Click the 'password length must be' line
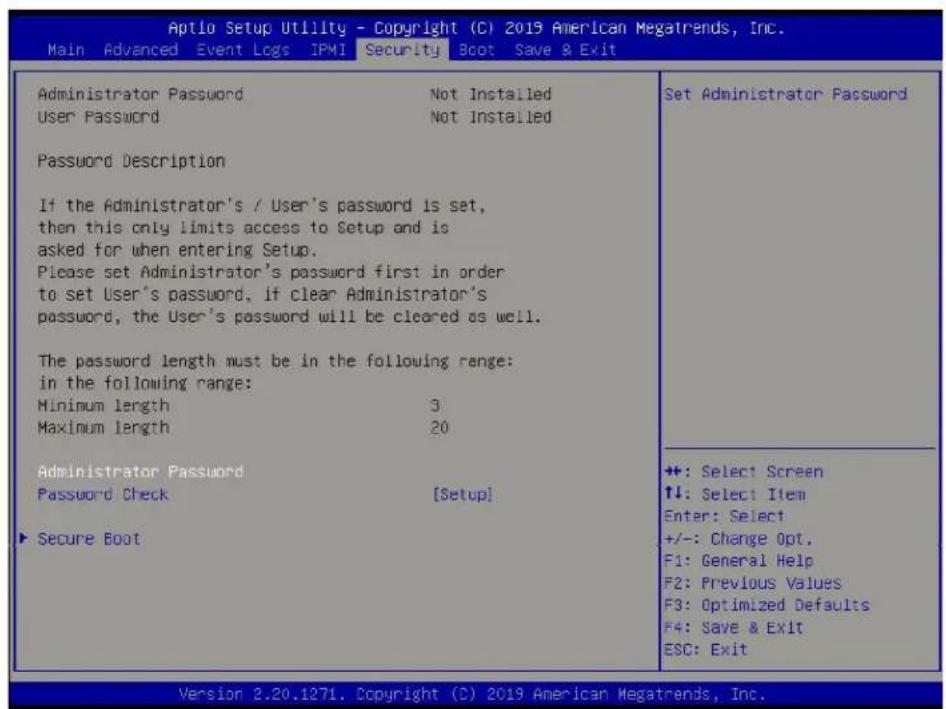Image resolution: width=946 pixels, height=709 pixels. 276,361
